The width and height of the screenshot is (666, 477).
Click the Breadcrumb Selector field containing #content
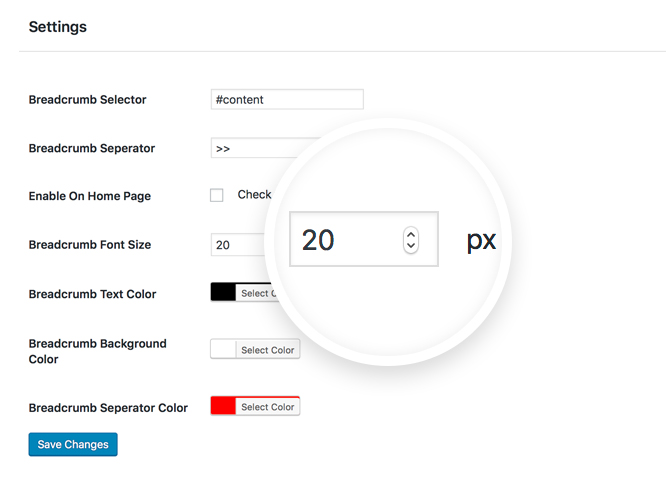(x=287, y=99)
